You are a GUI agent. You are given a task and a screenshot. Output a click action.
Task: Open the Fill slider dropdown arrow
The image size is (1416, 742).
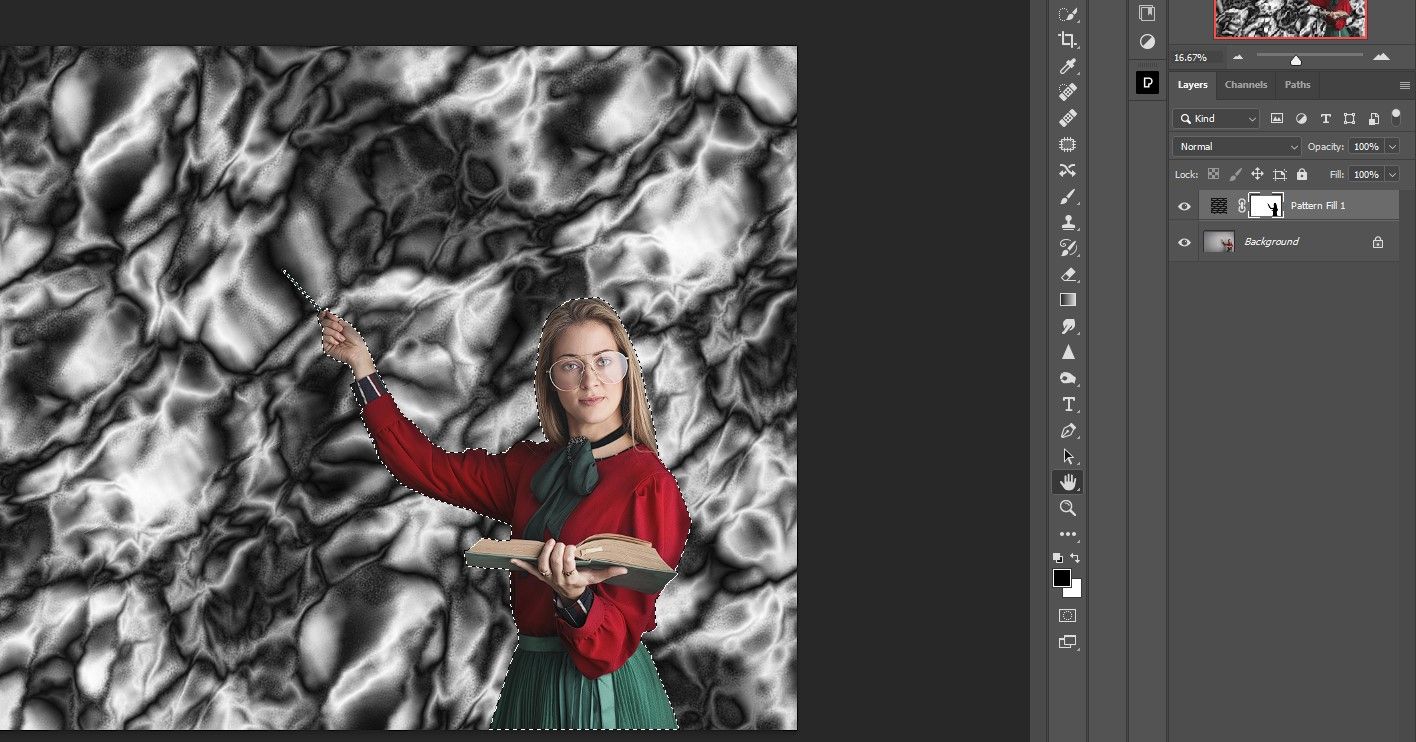coord(1393,174)
